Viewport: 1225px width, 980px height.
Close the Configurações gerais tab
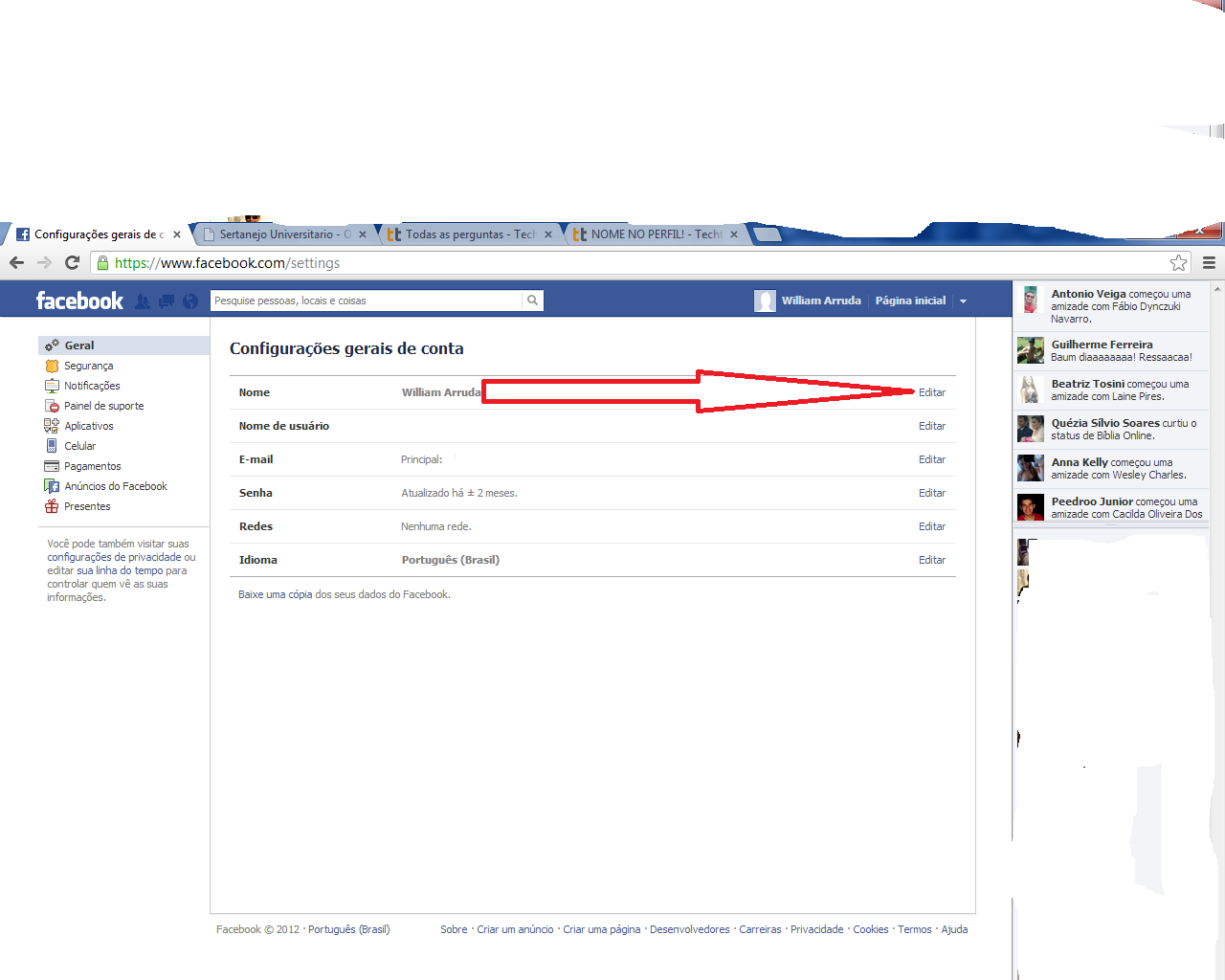pyautogui.click(x=177, y=234)
